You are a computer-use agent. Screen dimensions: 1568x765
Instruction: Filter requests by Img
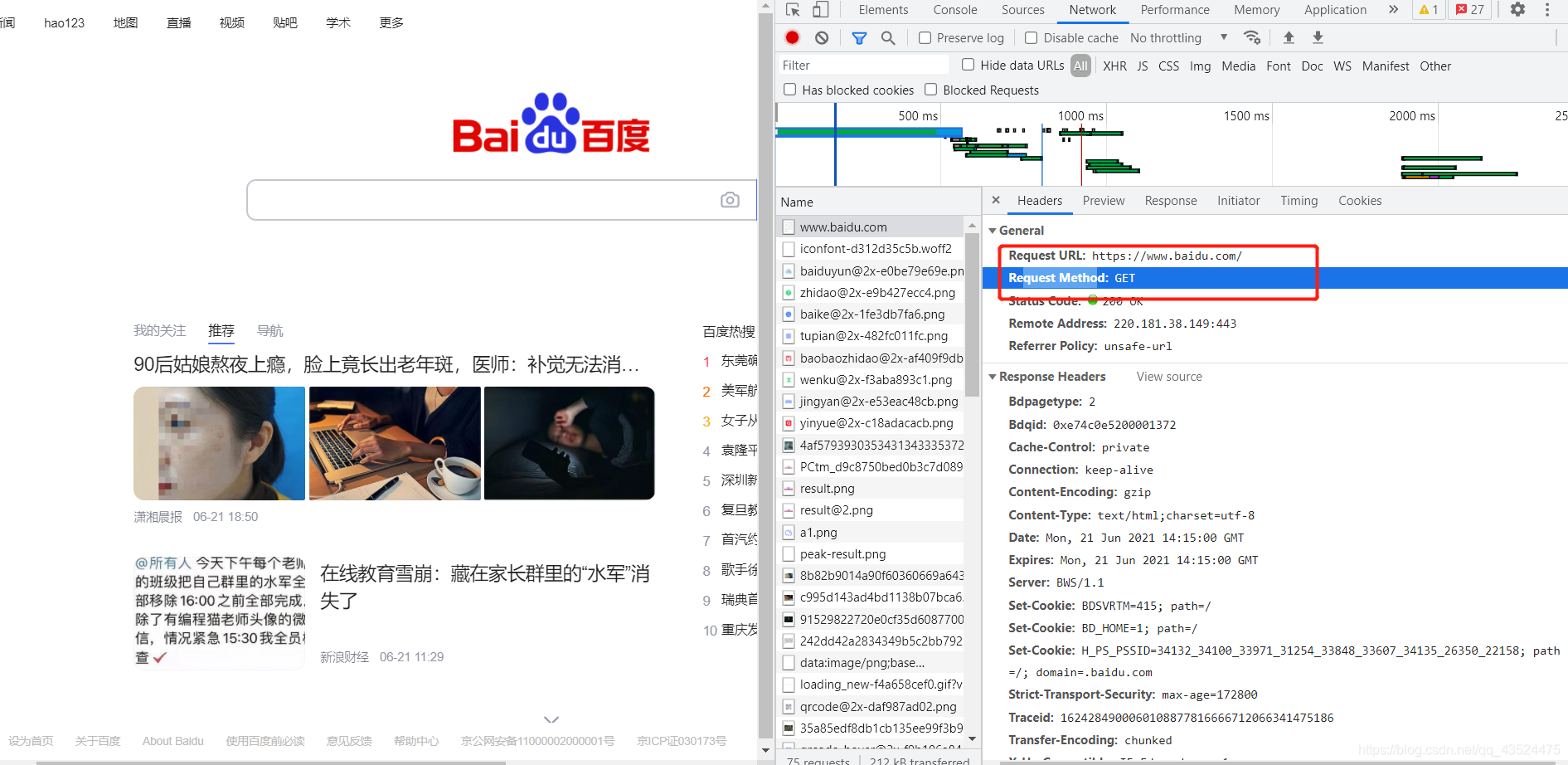(1200, 66)
